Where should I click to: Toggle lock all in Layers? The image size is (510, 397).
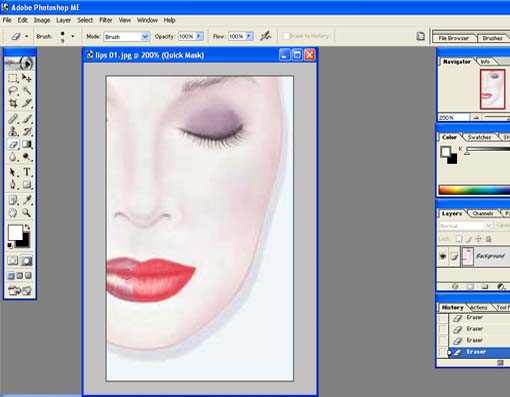pyautogui.click(x=489, y=239)
